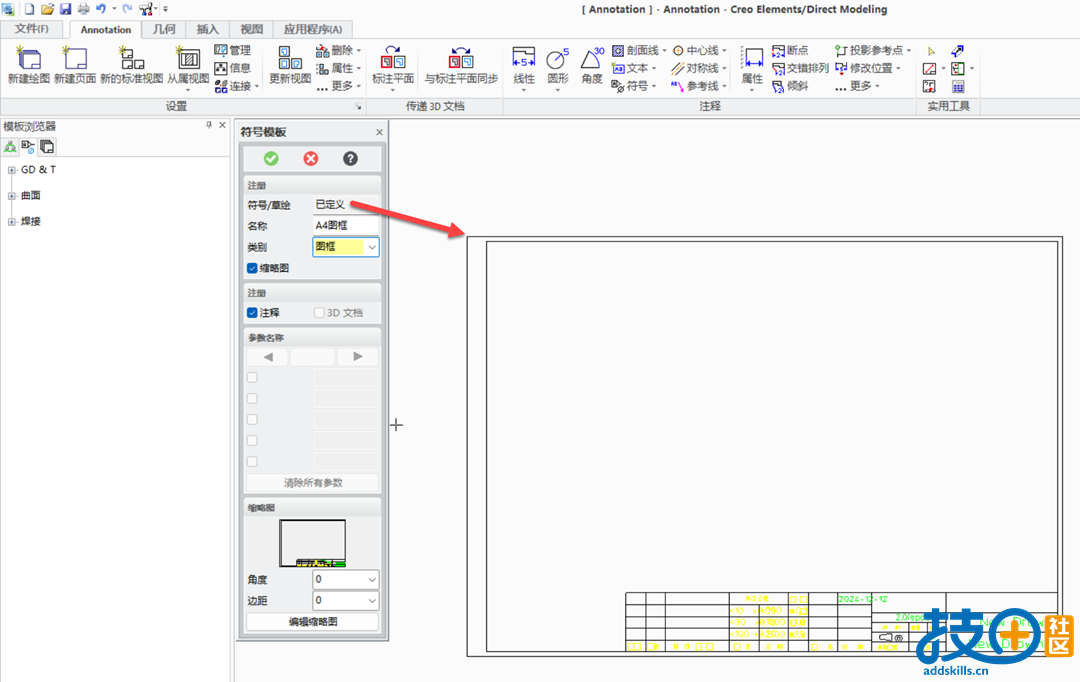The height and width of the screenshot is (682, 1080).
Task: Click the save icon in quick access toolbar
Action: pyautogui.click(x=65, y=9)
